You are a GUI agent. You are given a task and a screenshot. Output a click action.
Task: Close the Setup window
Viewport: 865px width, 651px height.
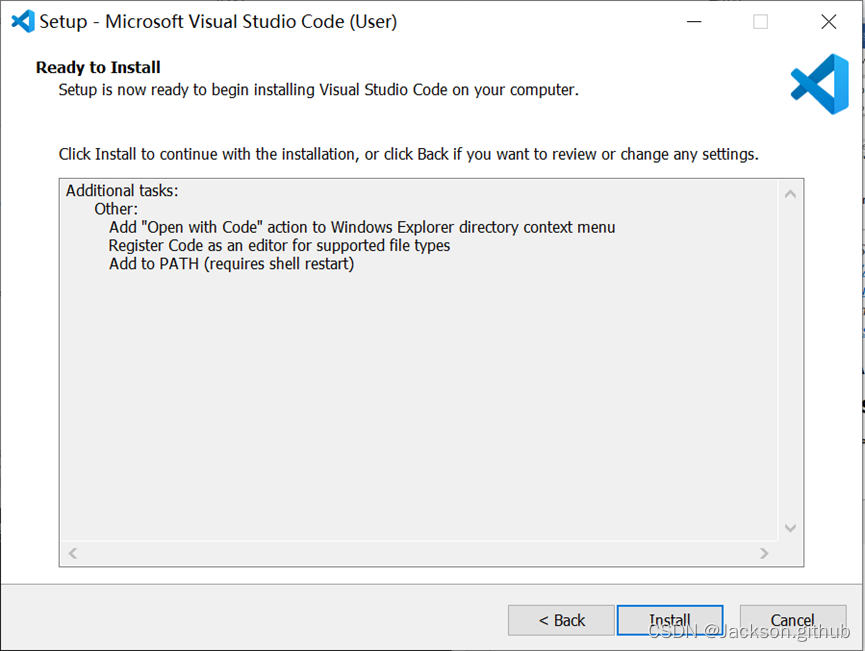pyautogui.click(x=828, y=21)
